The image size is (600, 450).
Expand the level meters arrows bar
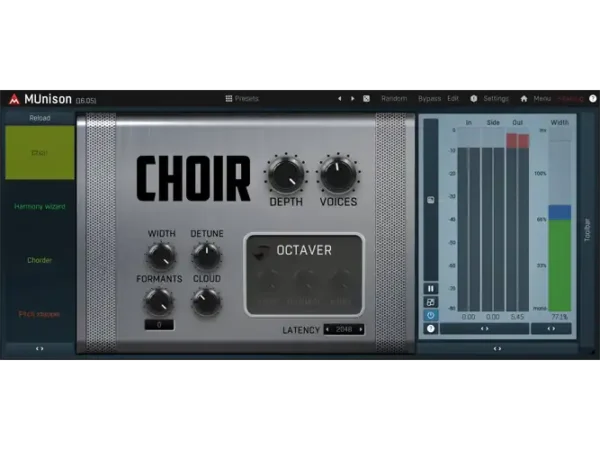click(x=485, y=329)
